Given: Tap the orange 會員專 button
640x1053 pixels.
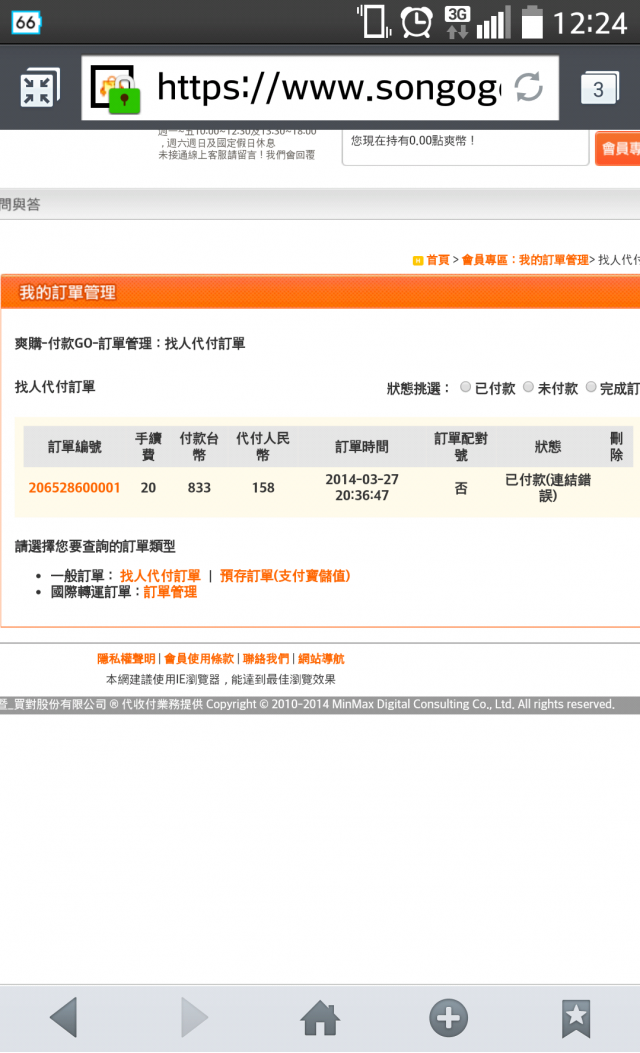Looking at the screenshot, I should (617, 148).
